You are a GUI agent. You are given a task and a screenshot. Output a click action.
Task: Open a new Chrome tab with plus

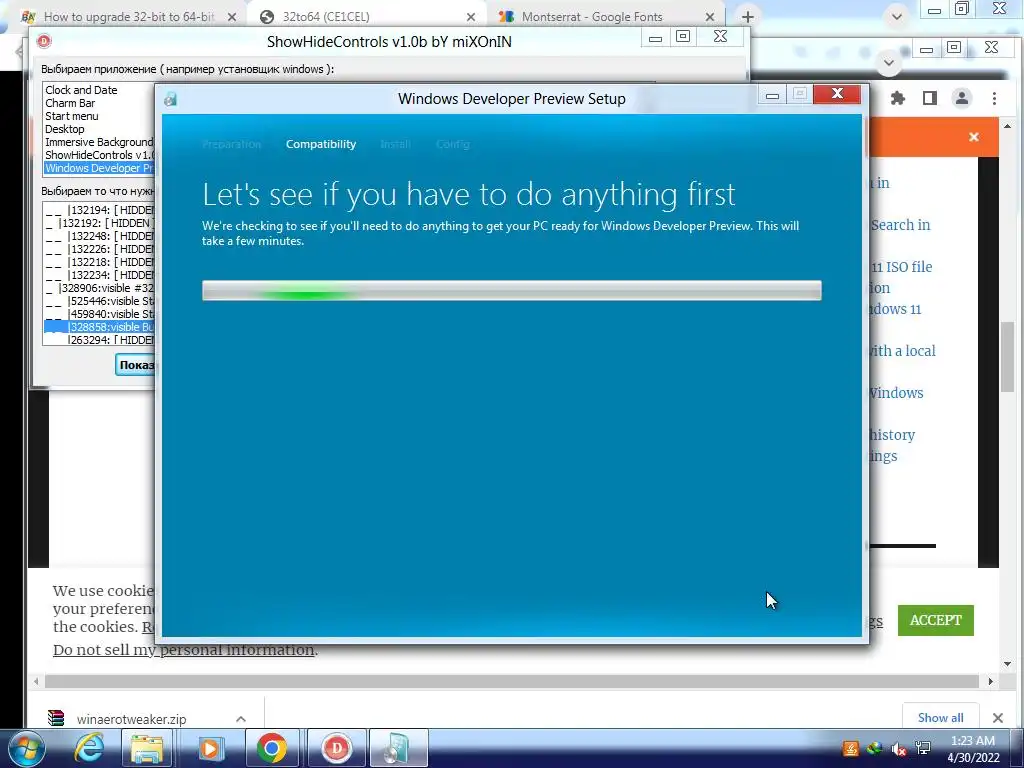[x=748, y=17]
